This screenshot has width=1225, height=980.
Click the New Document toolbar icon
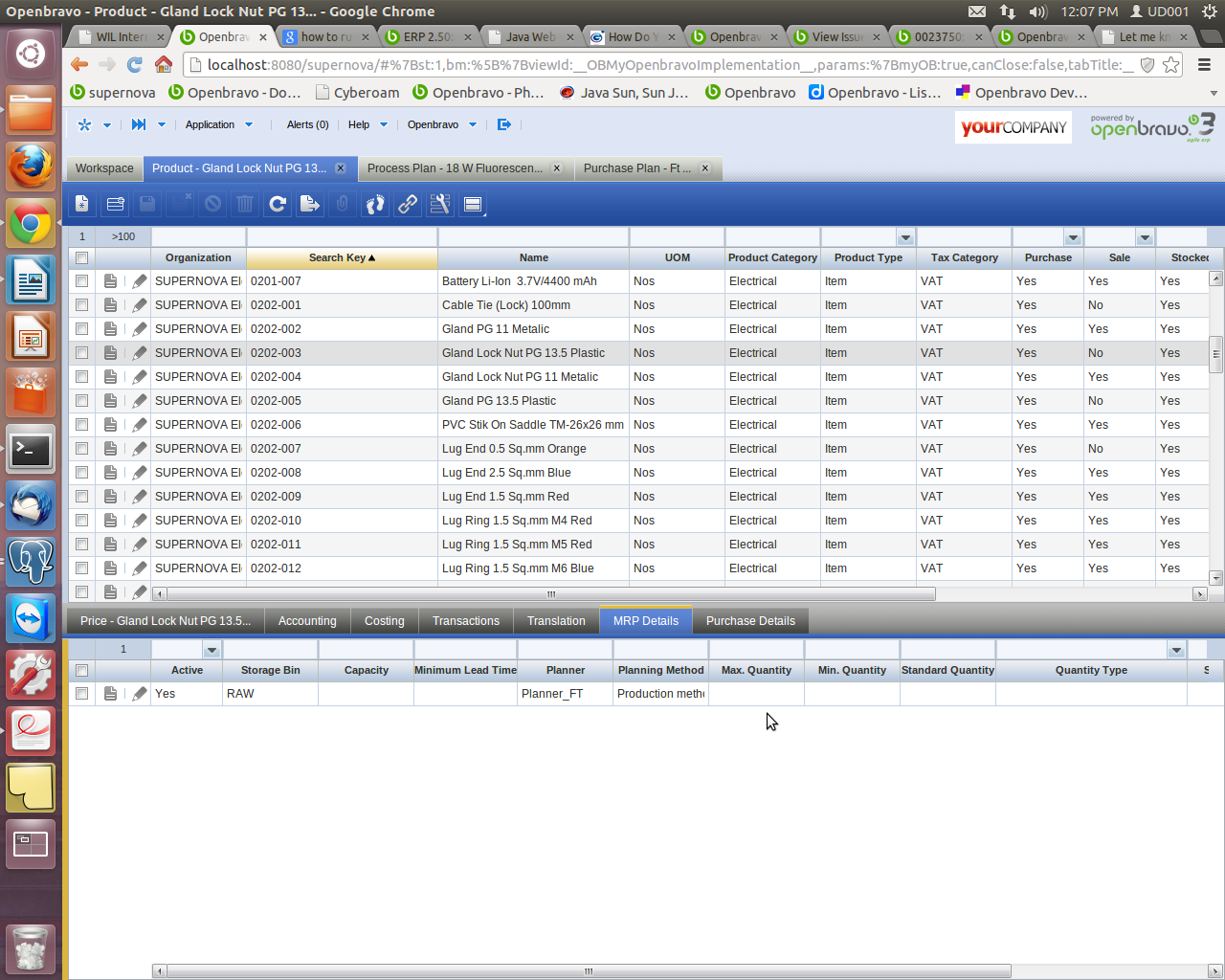(x=82, y=204)
